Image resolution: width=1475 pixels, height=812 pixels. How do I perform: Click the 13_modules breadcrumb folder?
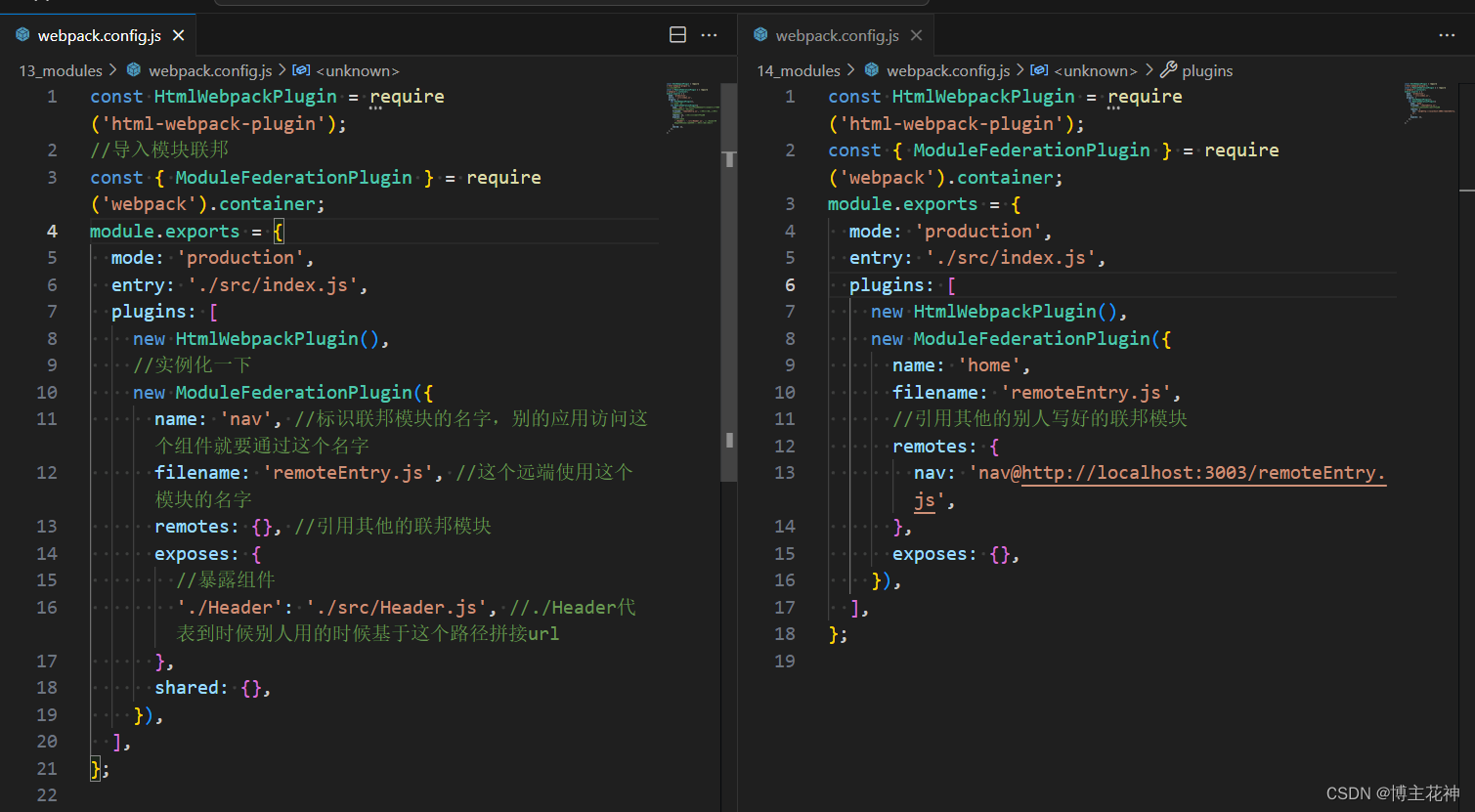click(61, 70)
